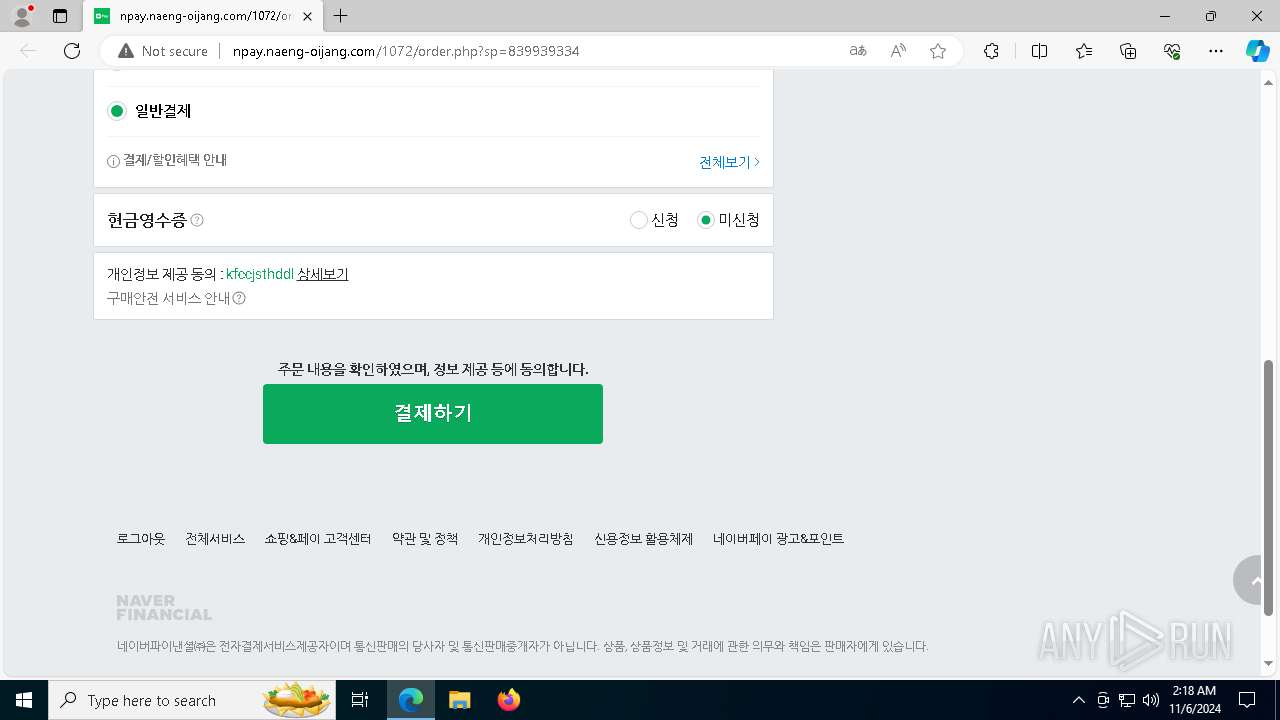Viewport: 1280px width, 720px height.
Task: Click the scrollbar down arrow
Action: point(1269,663)
